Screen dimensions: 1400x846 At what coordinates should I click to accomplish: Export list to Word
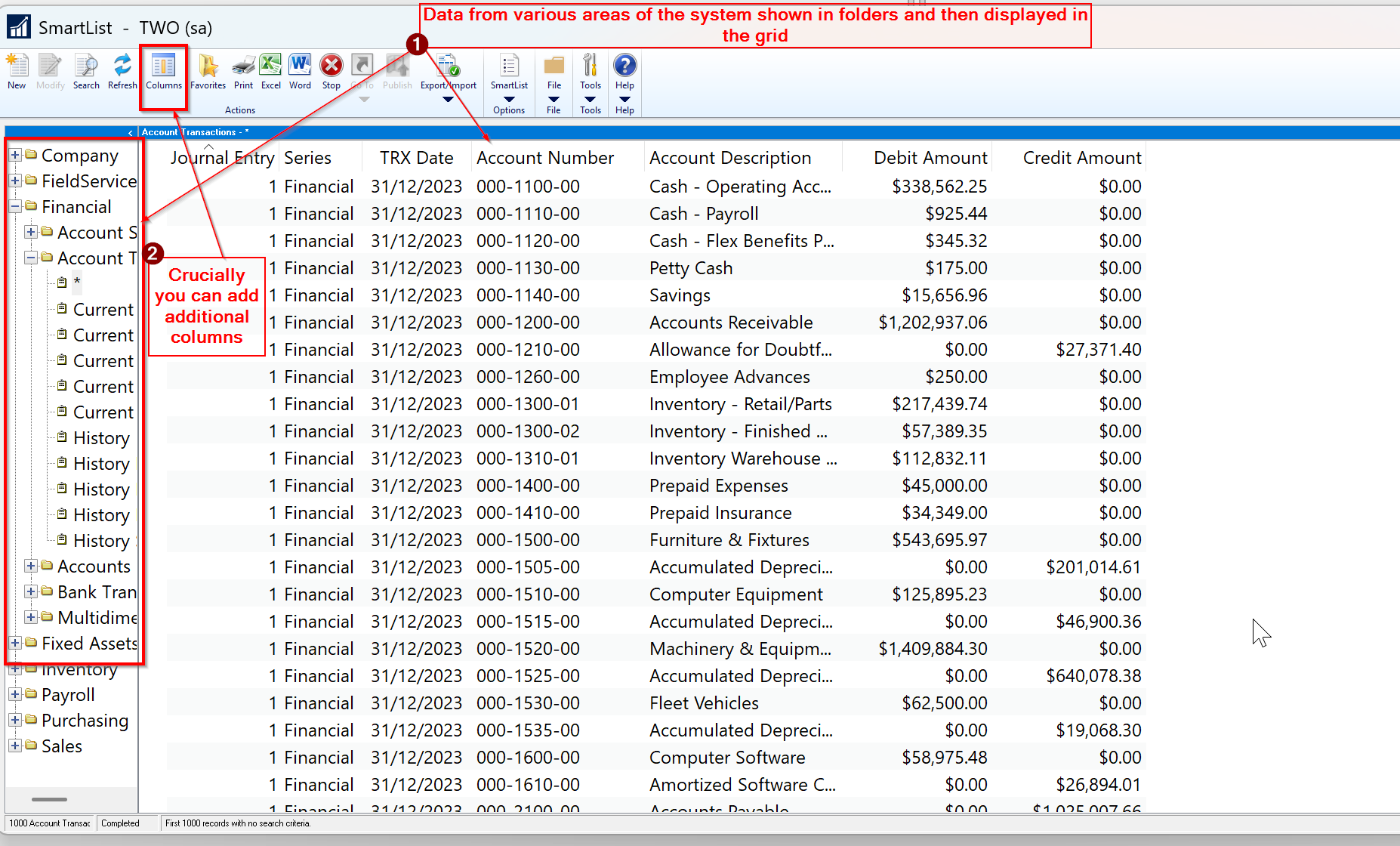(x=300, y=71)
